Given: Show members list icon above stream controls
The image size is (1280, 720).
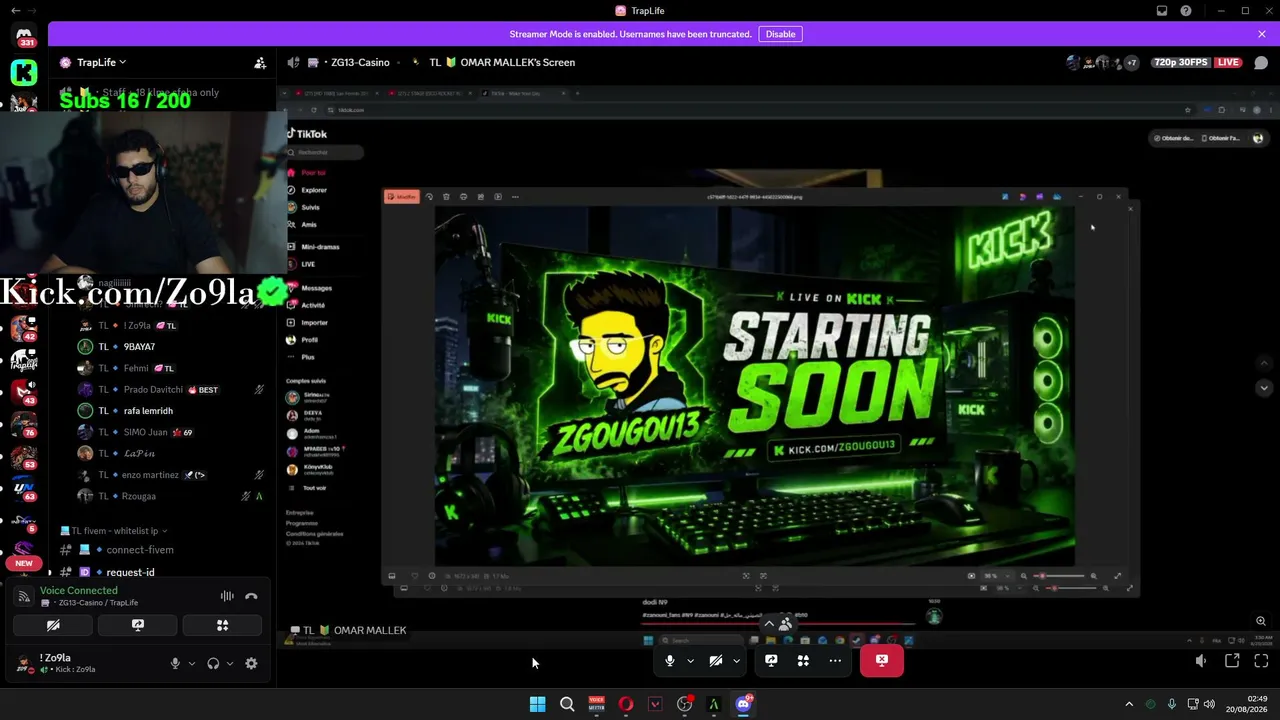Looking at the screenshot, I should (x=786, y=624).
